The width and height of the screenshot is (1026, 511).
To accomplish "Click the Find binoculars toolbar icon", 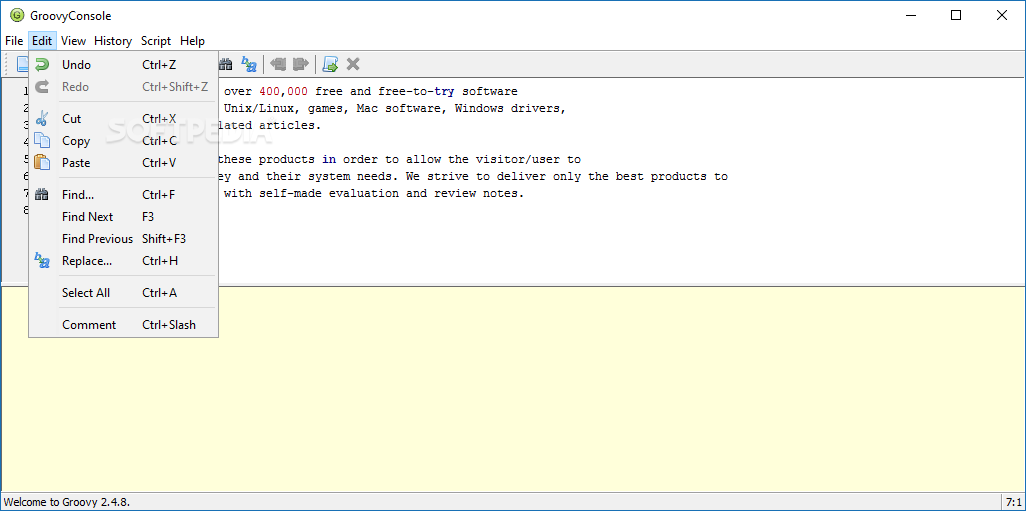I will 226,64.
